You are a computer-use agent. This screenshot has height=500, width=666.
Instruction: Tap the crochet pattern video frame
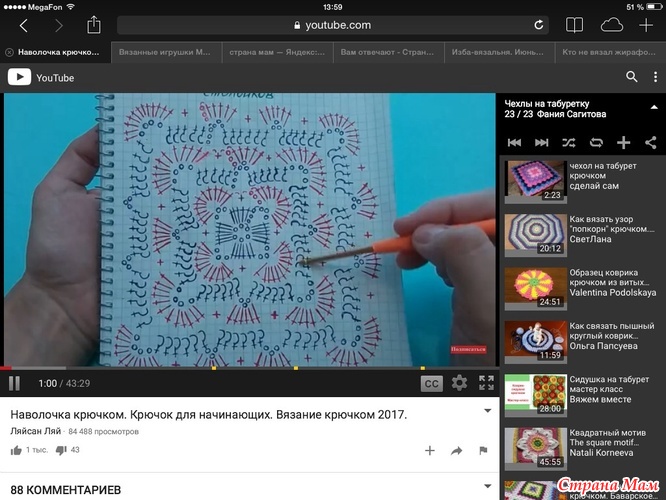pos(250,229)
